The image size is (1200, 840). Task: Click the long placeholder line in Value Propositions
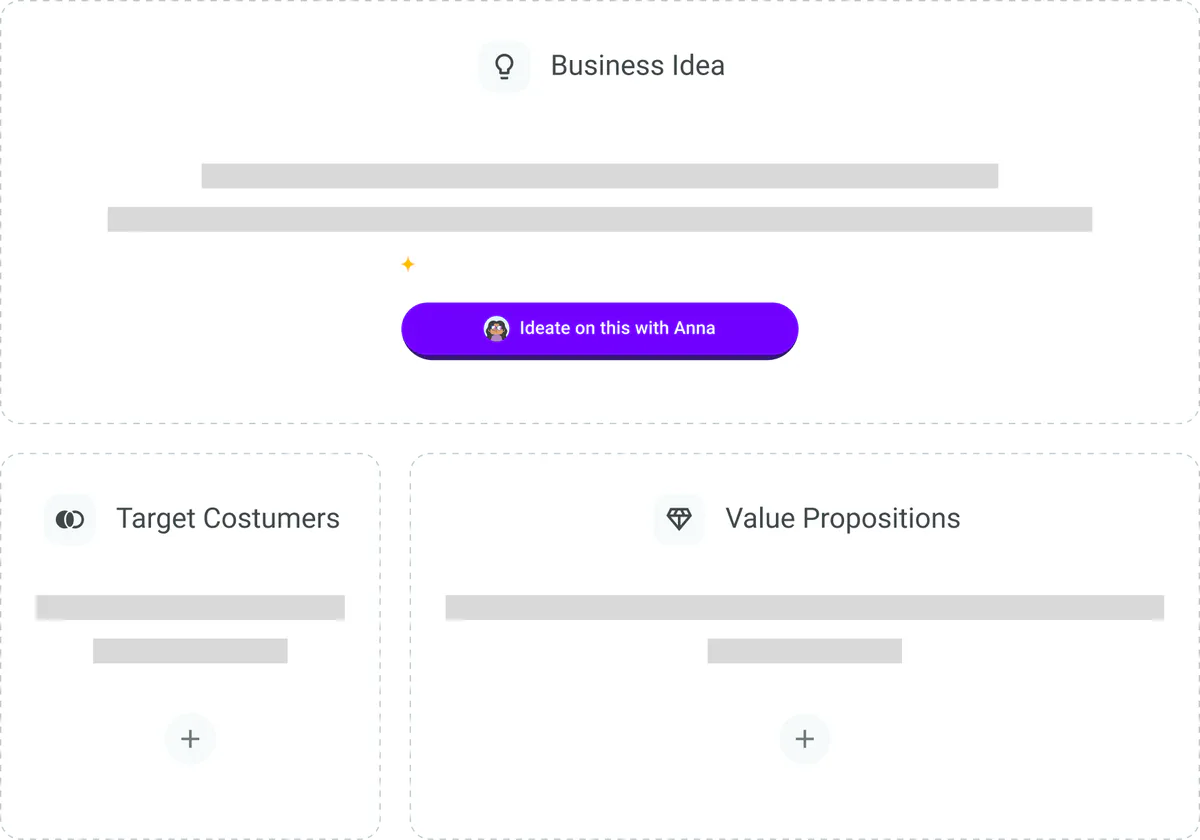click(804, 607)
